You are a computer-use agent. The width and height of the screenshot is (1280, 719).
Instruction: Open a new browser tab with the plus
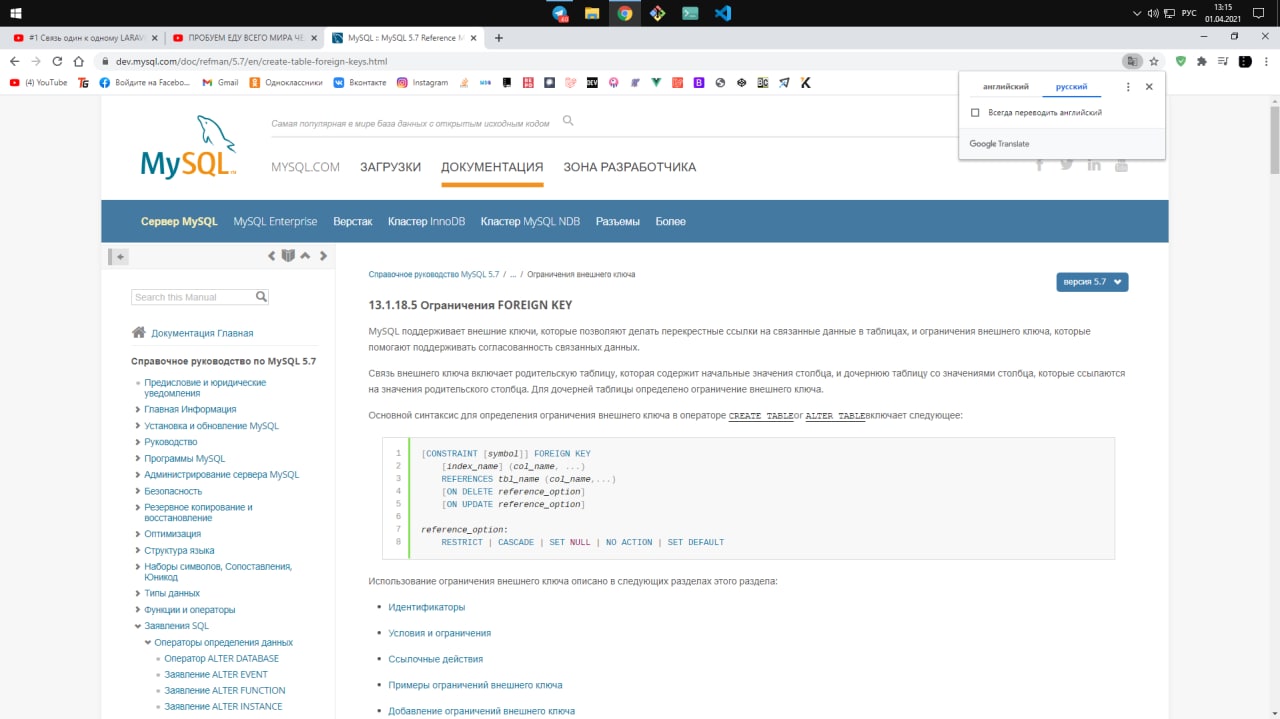pyautogui.click(x=499, y=38)
